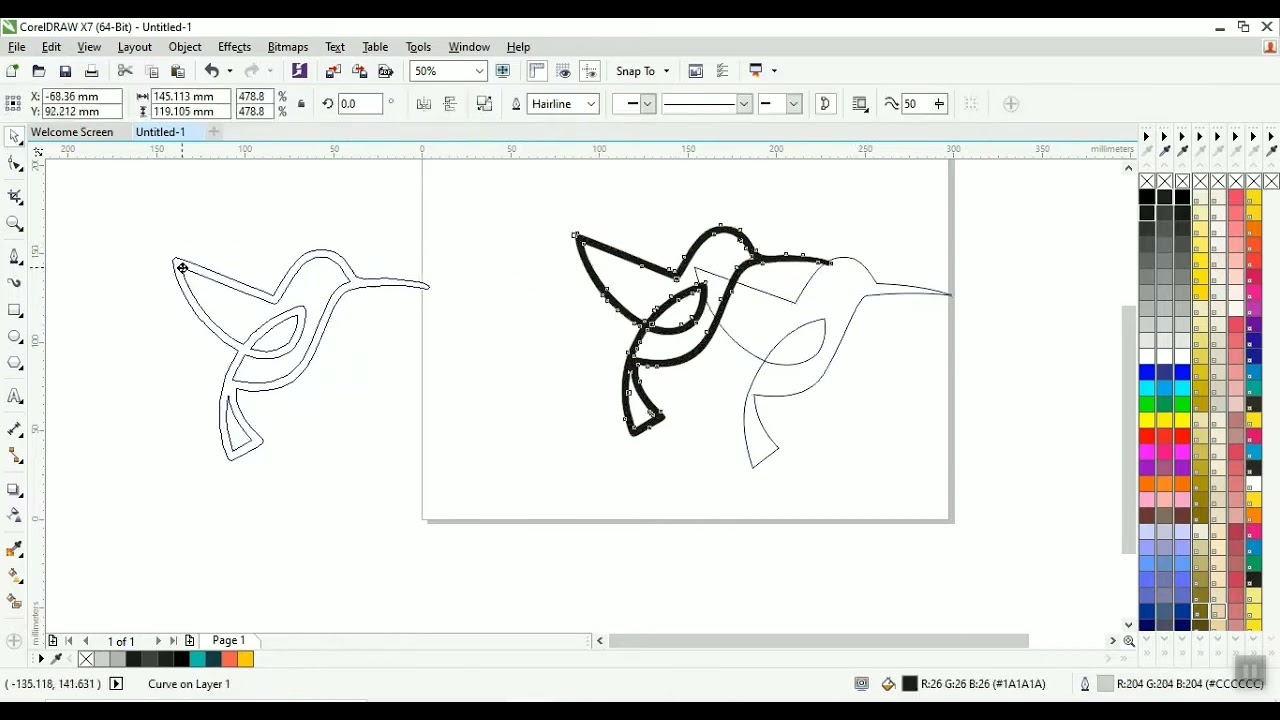The width and height of the screenshot is (1280, 720).
Task: Add new document tab plus button
Action: tap(213, 132)
